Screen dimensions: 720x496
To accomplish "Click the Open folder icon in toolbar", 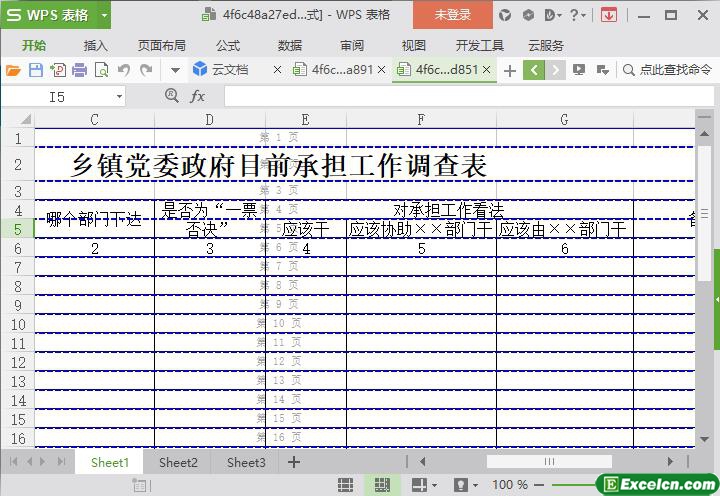I will point(13,70).
